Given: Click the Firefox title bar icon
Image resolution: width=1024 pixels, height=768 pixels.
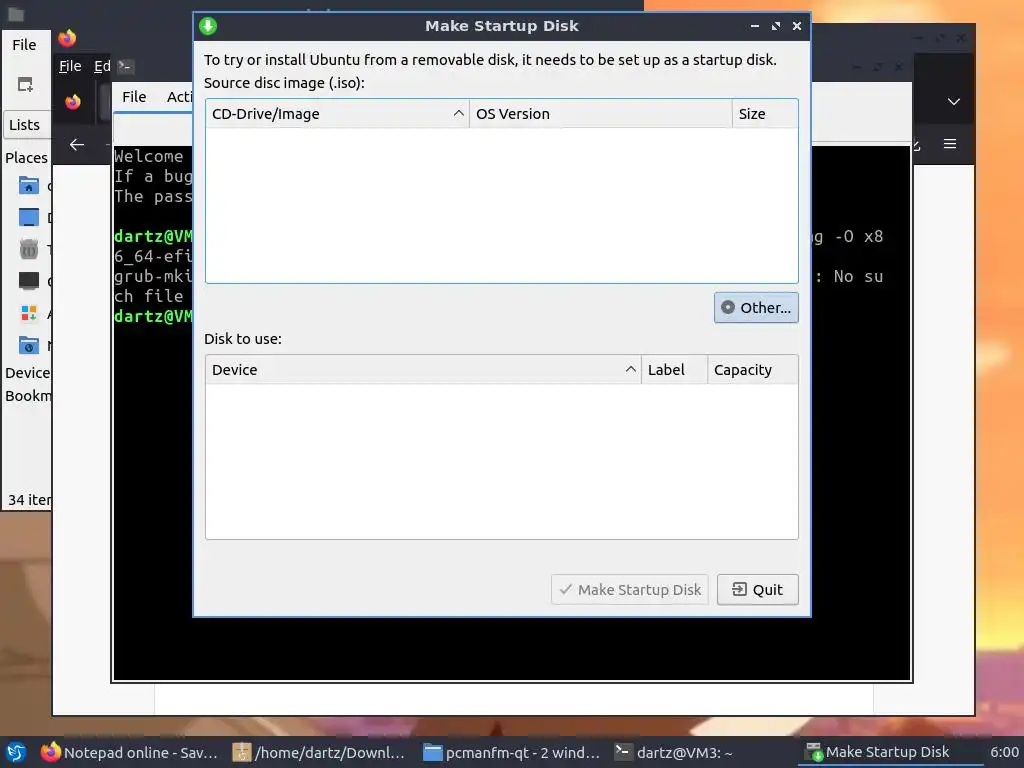Looking at the screenshot, I should tap(67, 39).
